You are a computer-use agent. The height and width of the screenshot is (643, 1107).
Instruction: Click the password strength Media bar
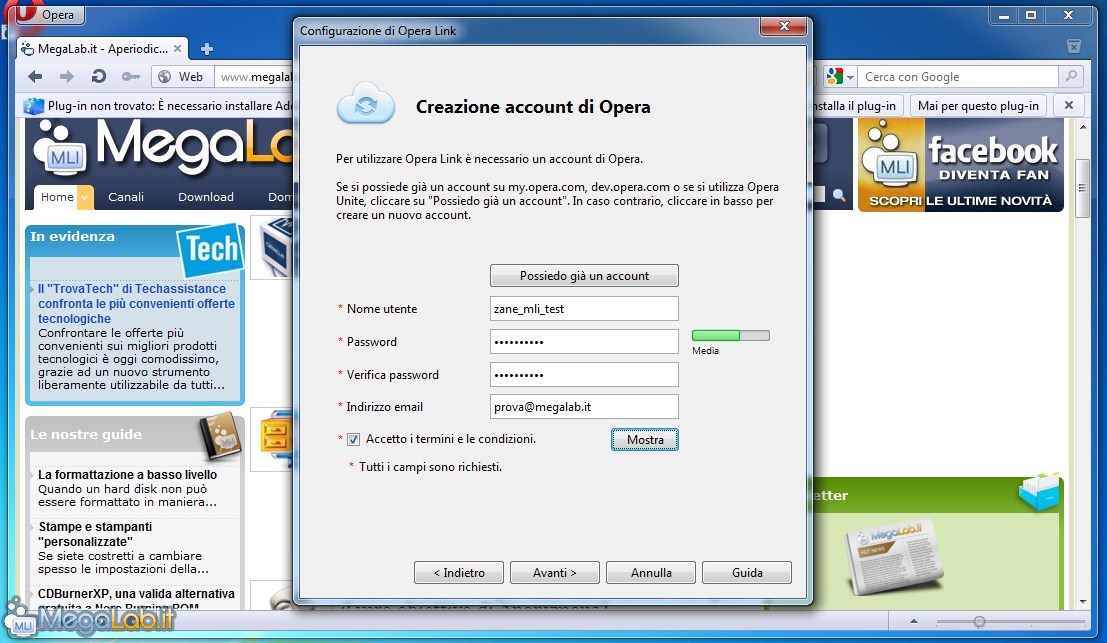point(731,335)
